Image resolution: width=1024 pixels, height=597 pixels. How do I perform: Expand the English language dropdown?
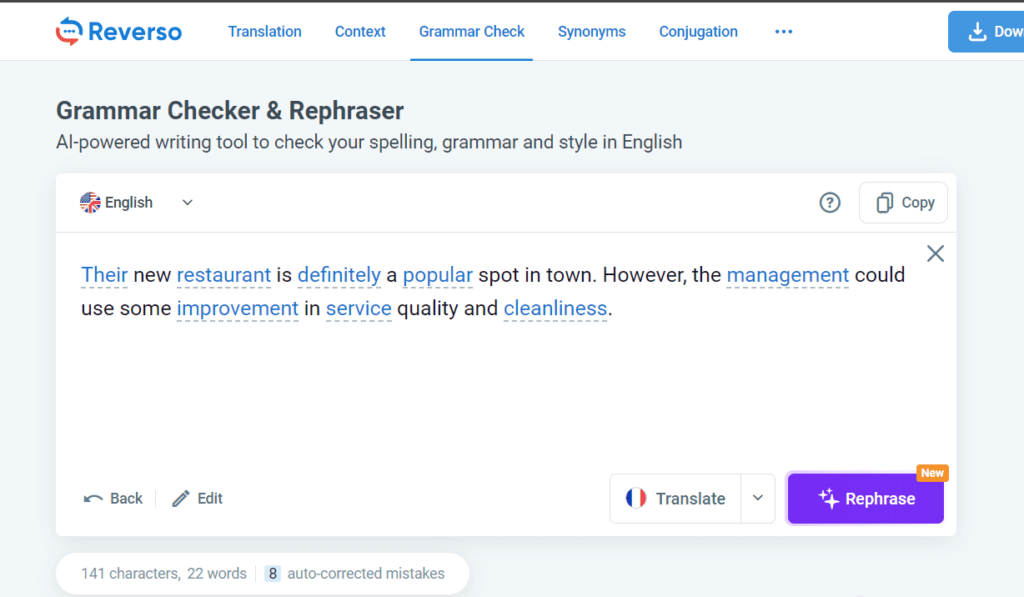[x=186, y=202]
